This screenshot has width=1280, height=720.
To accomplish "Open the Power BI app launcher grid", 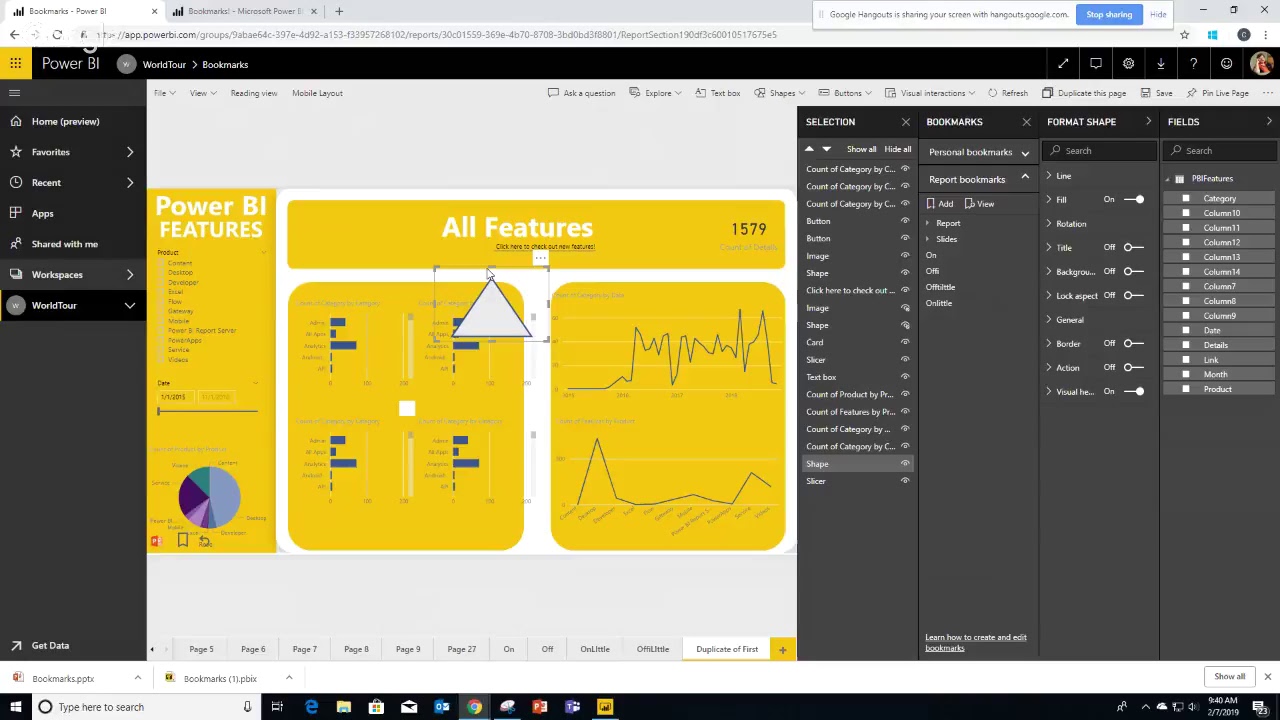I will [16, 64].
